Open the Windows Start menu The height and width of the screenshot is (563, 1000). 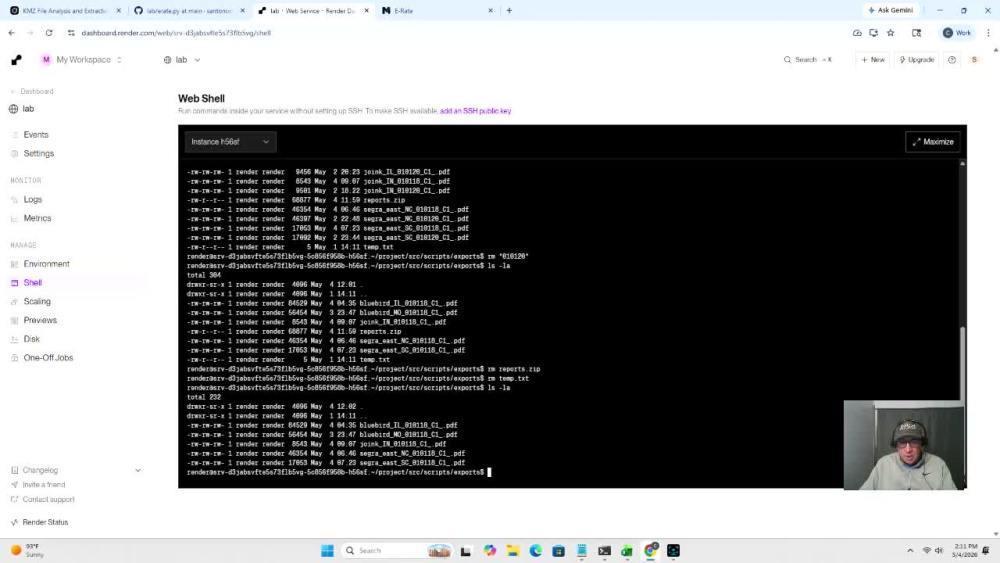pos(327,551)
